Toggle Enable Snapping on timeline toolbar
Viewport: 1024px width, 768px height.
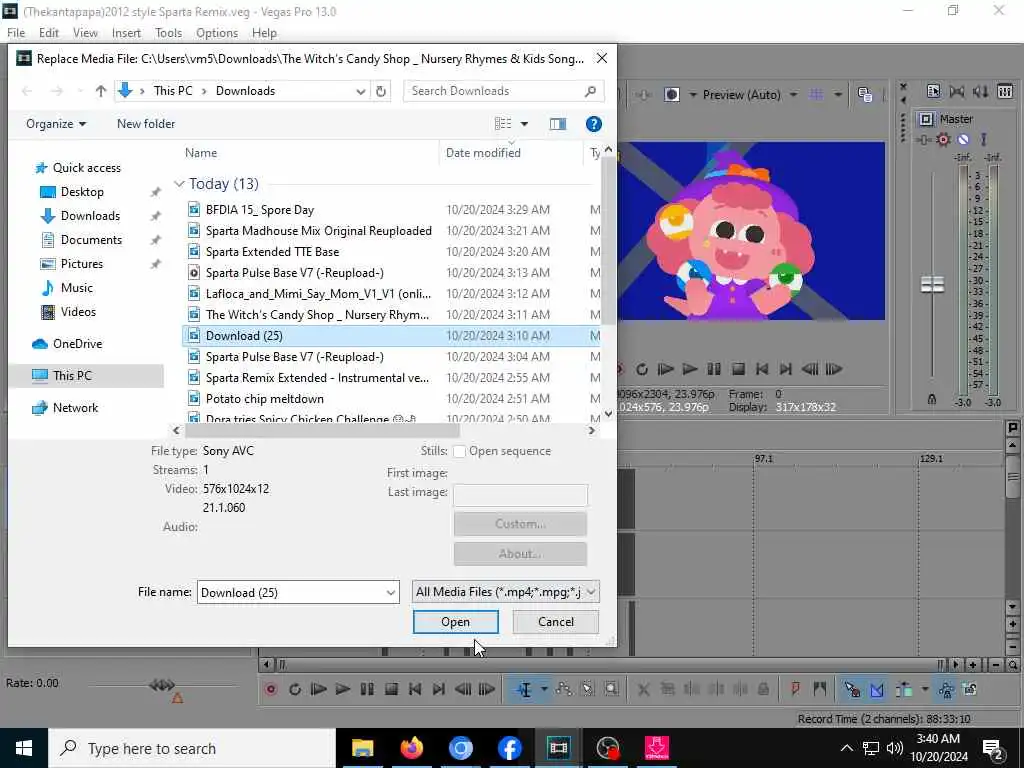(852, 689)
